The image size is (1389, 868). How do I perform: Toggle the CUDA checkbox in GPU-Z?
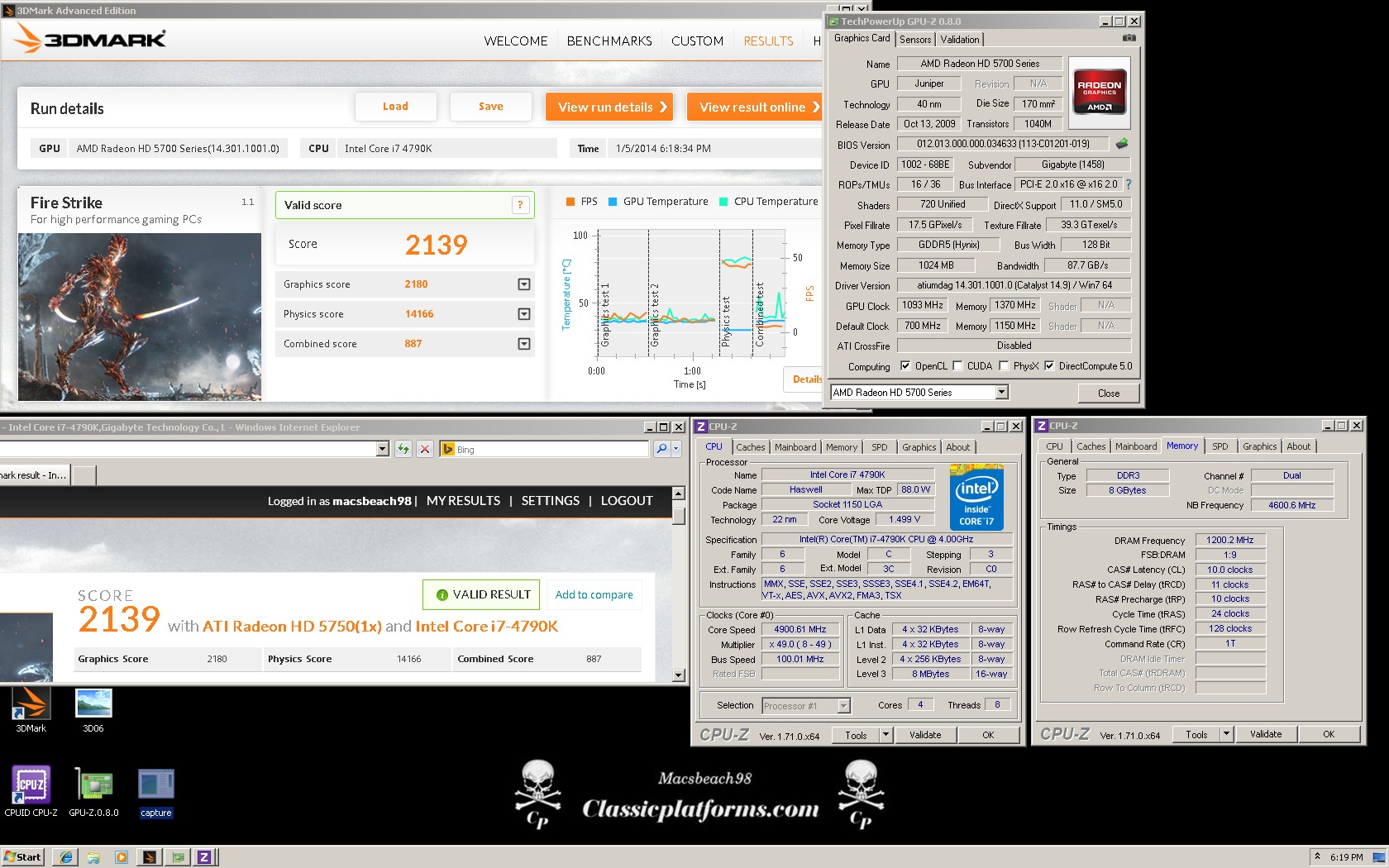957,365
